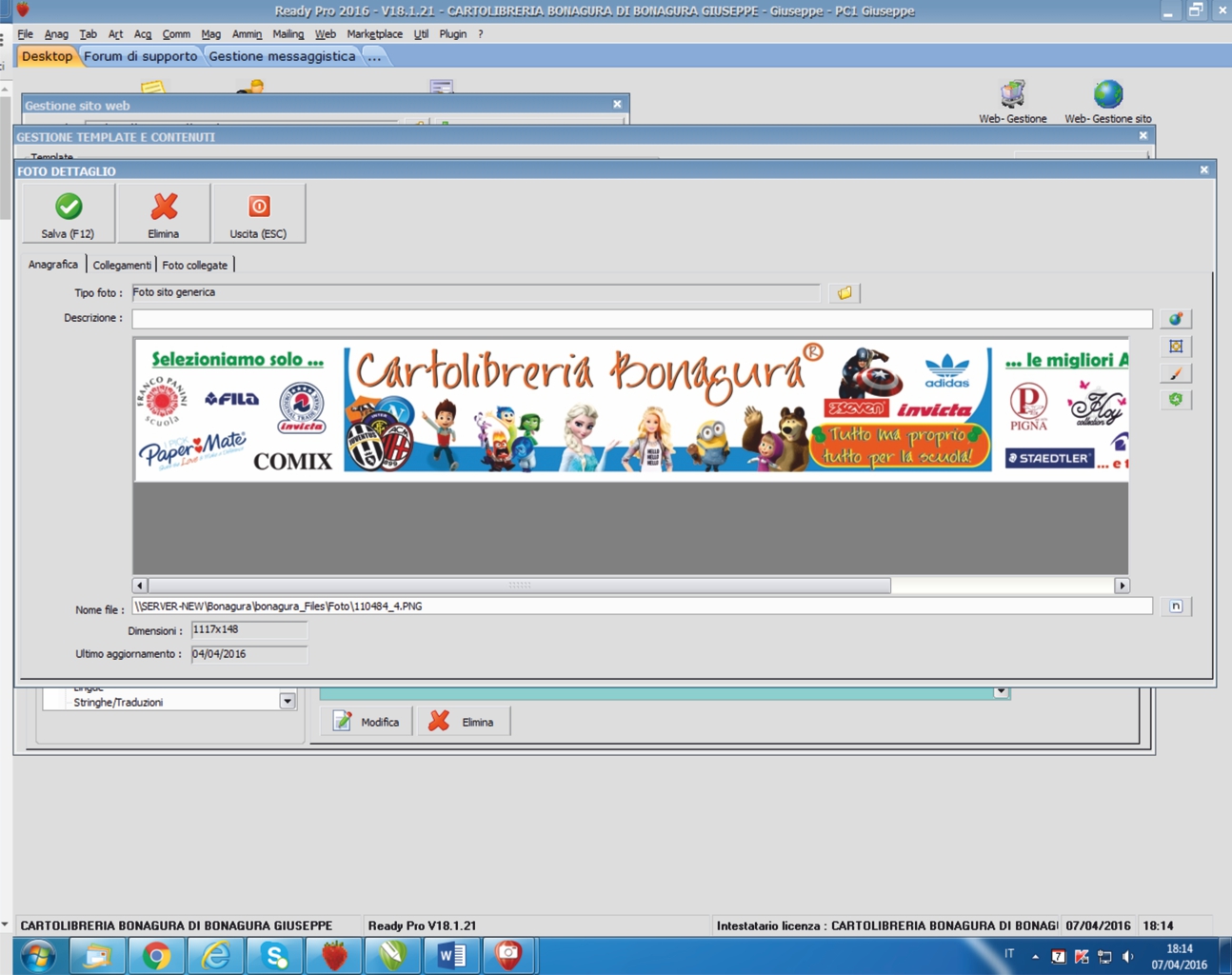The width and height of the screenshot is (1232, 975).
Task: Open the Anag menu
Action: 56,34
